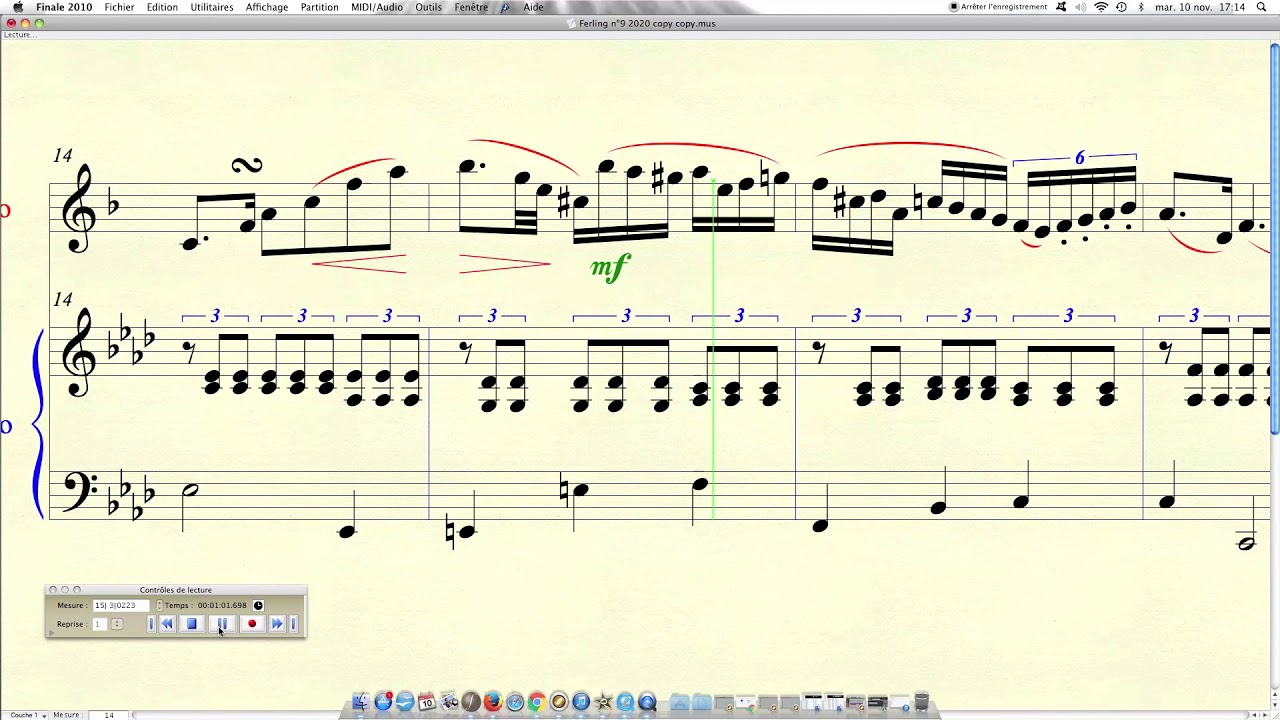Click the volume icon in menu bar
The height and width of the screenshot is (720, 1280).
1080,7
